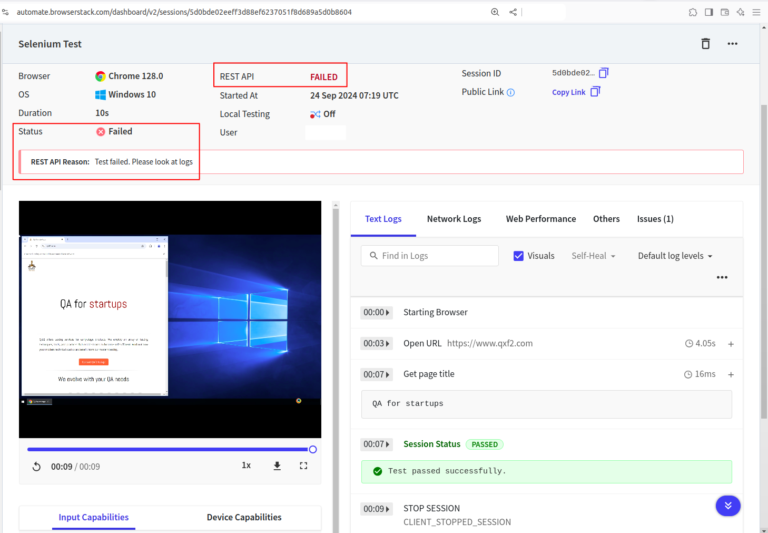The height and width of the screenshot is (533, 768).
Task: Click the truncated session ID 5d0bde02
Action: pos(573,73)
